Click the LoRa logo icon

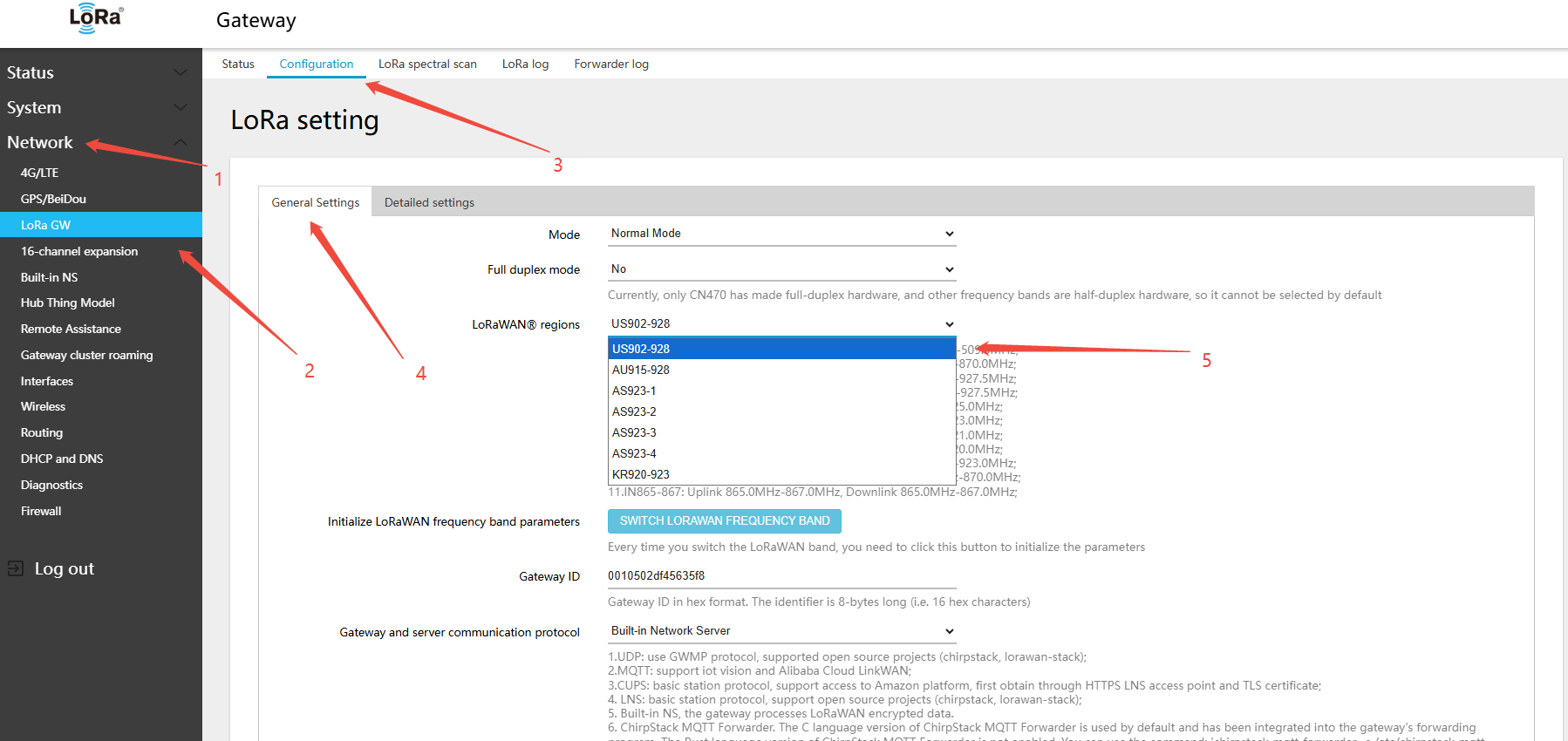point(96,18)
